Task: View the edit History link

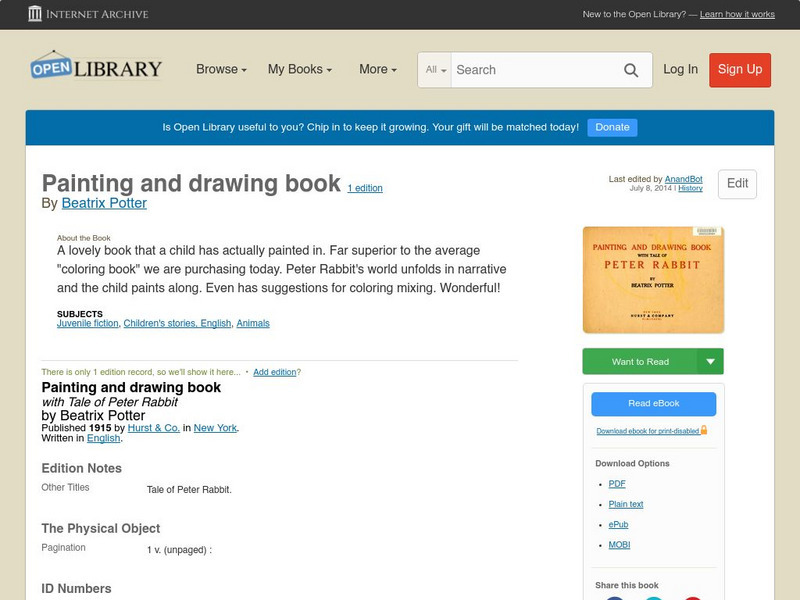Action: 689,187
